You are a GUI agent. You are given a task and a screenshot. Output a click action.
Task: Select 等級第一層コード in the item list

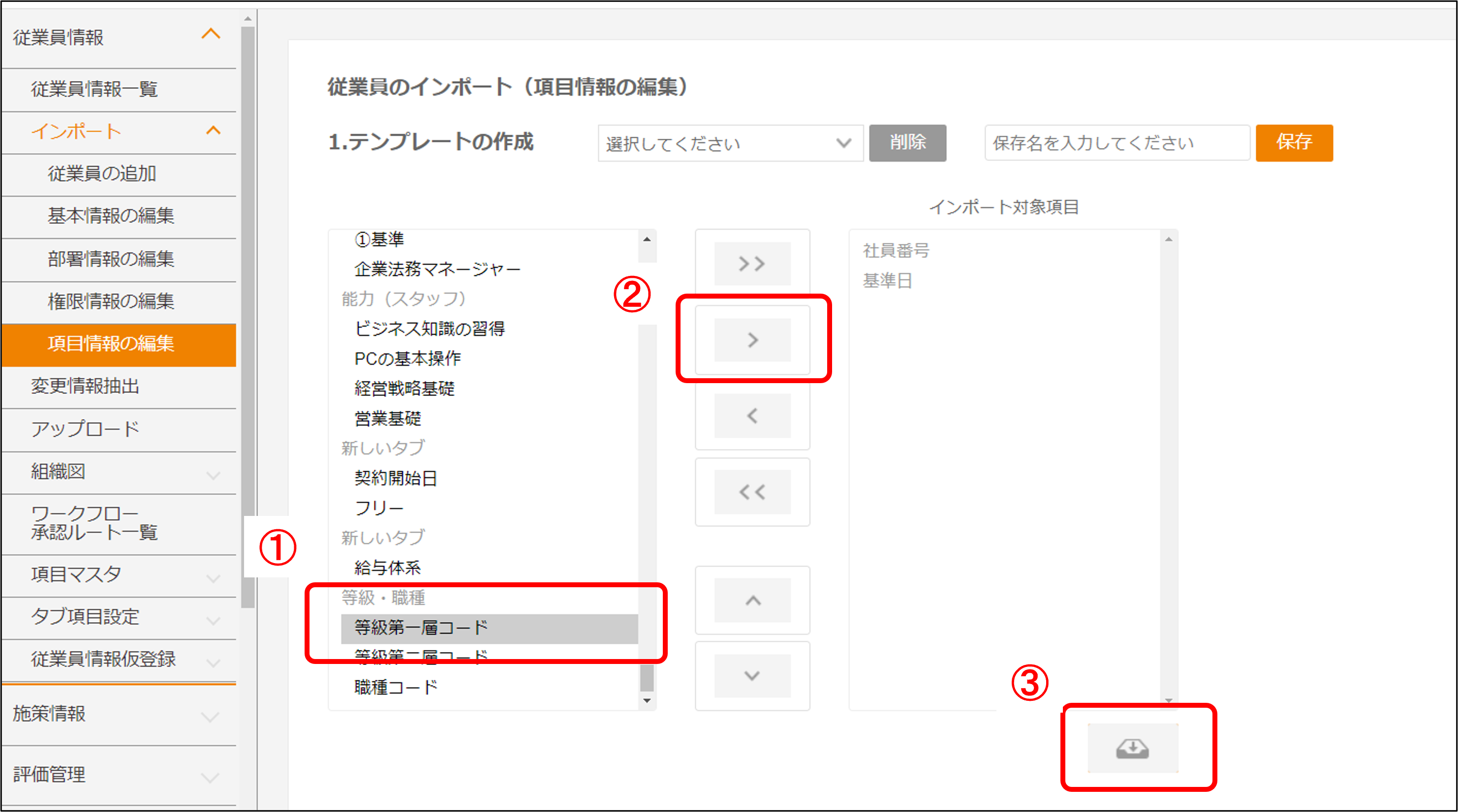click(x=421, y=628)
